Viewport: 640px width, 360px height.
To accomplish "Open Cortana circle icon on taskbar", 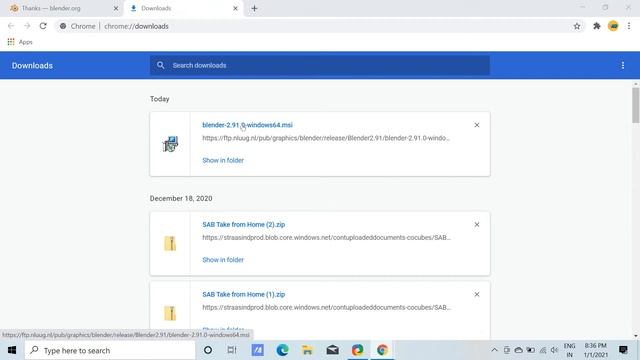I will [x=208, y=350].
